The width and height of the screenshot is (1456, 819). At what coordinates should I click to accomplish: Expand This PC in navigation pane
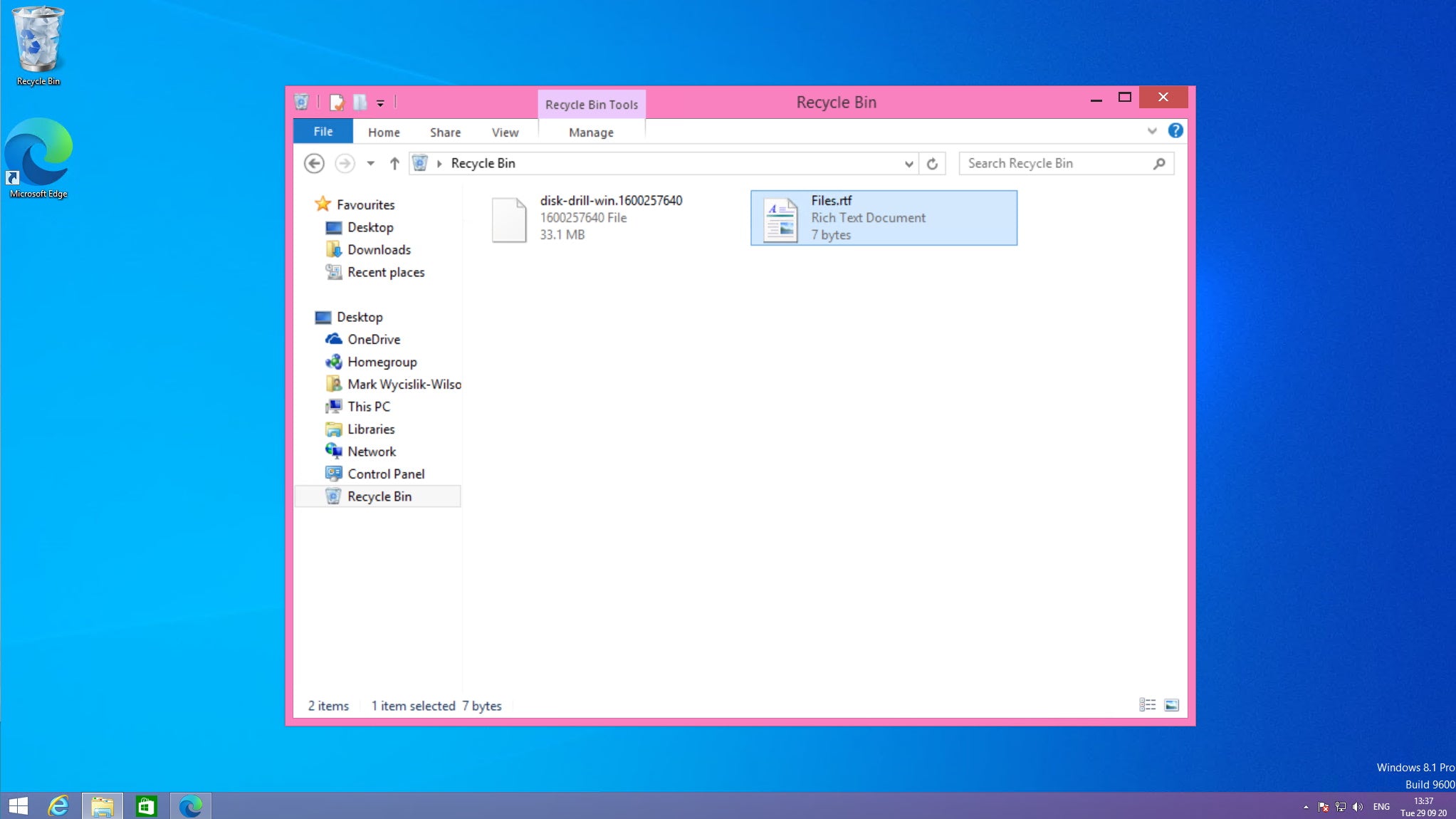pyautogui.click(x=318, y=407)
